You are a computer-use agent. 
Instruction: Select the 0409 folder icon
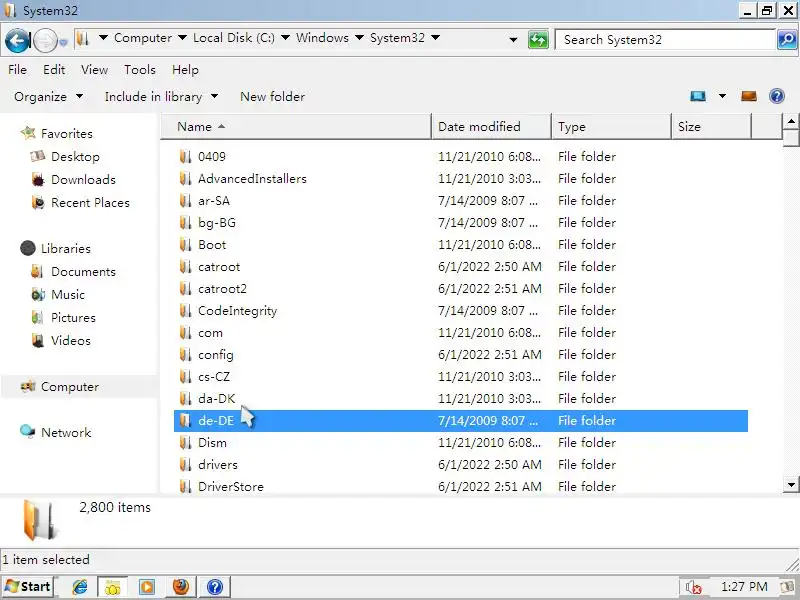(185, 157)
